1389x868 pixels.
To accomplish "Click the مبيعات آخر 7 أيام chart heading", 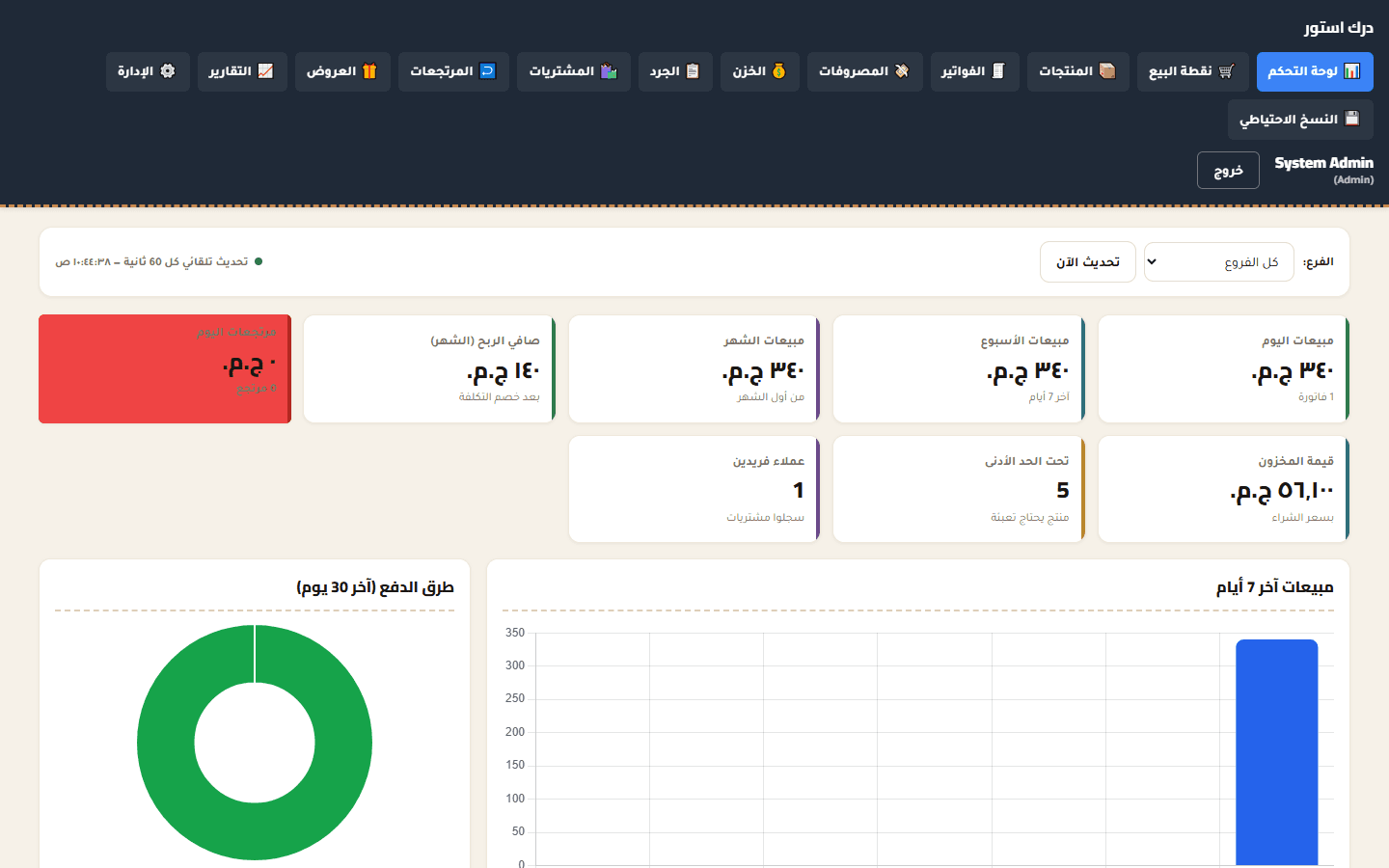I will point(1274,587).
